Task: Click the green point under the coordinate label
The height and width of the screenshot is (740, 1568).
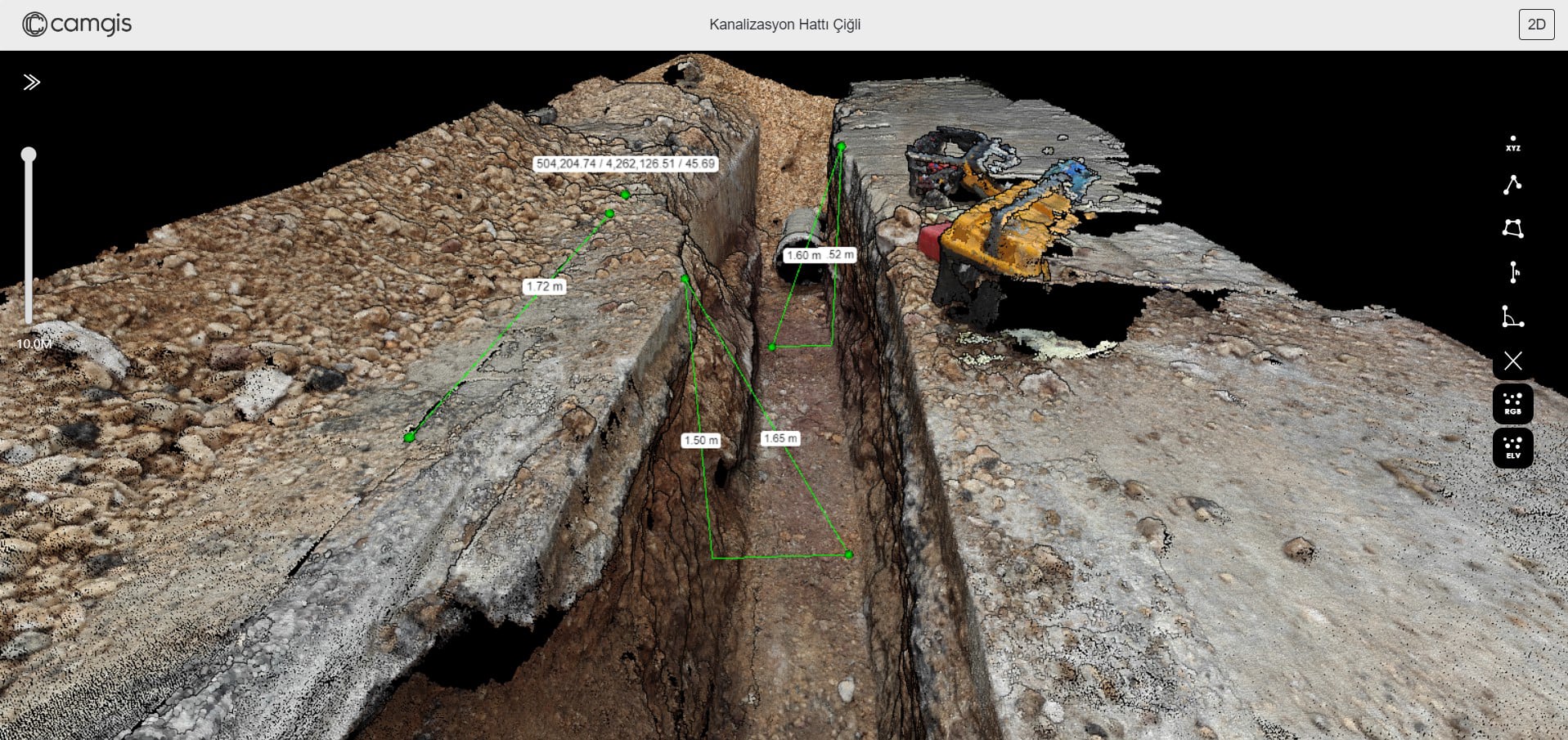Action: pos(626,195)
